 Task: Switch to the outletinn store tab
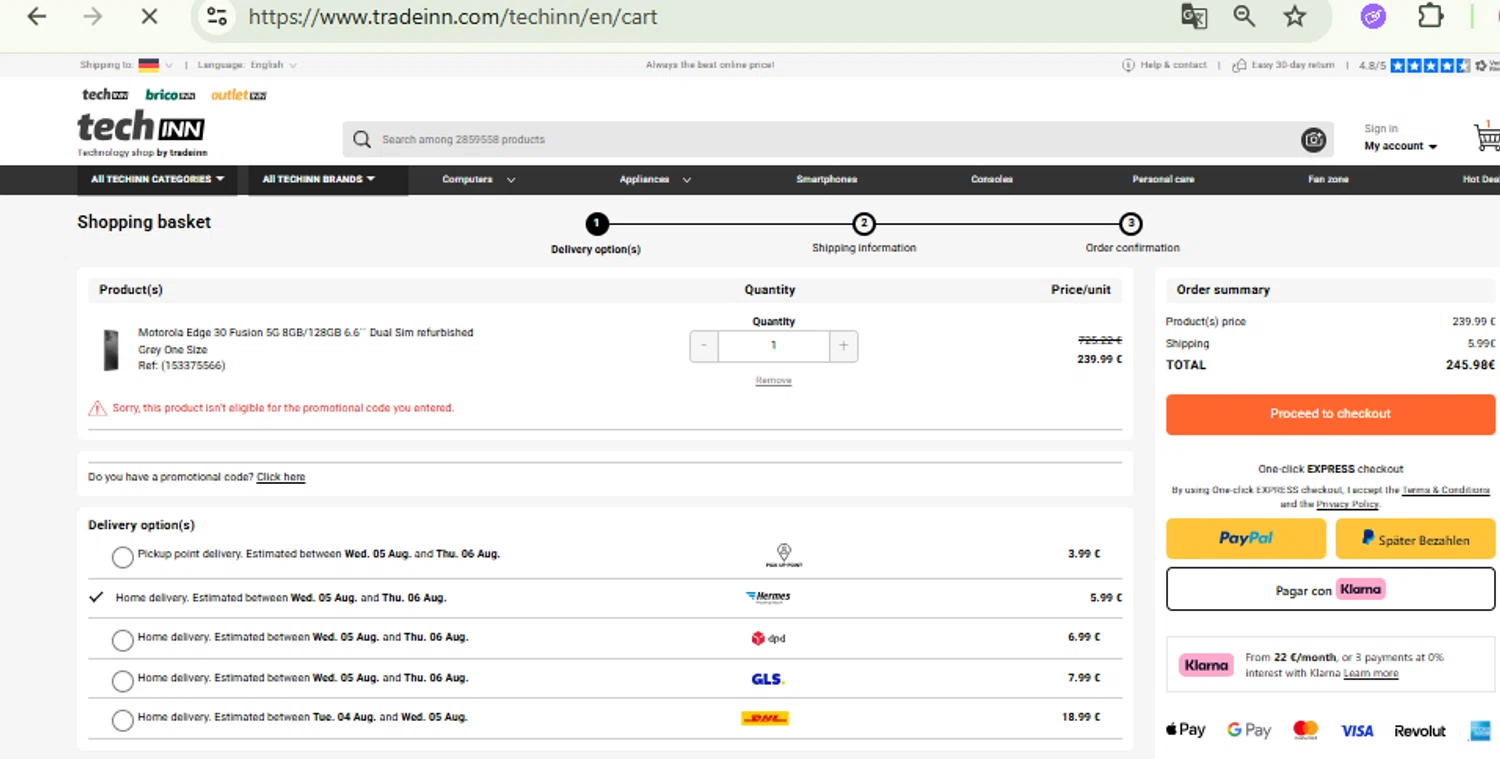click(239, 95)
